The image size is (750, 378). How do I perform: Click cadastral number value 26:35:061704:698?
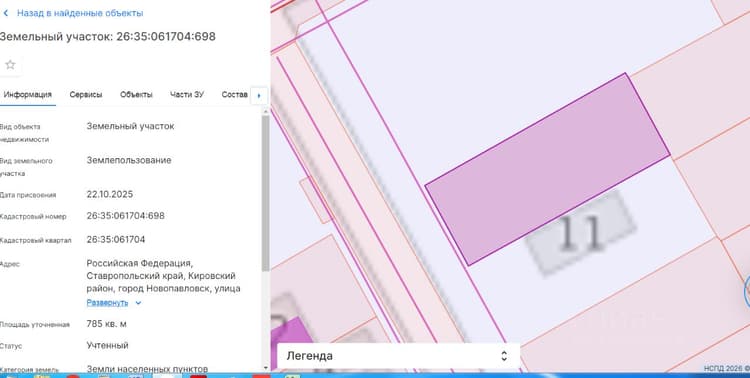pyautogui.click(x=125, y=216)
